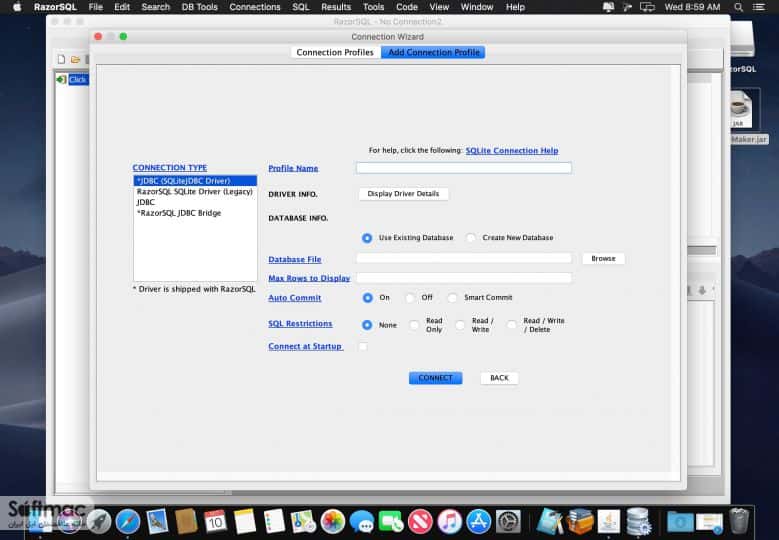Viewport: 779px width, 540px height.
Task: Enable the Connect at Startup checkbox
Action: click(x=363, y=346)
